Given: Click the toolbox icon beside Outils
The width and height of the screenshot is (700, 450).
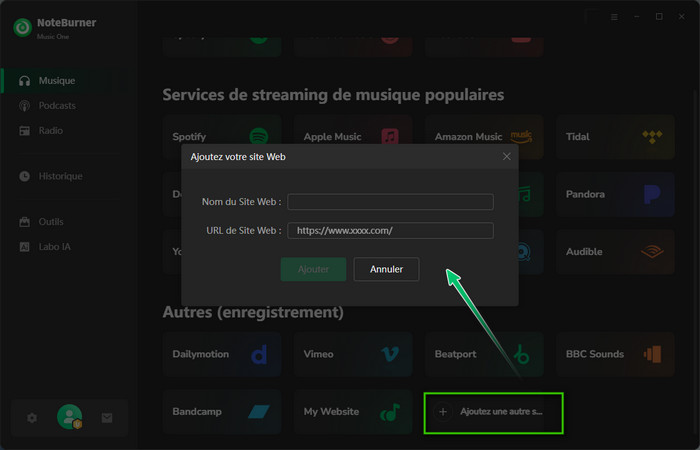Looking at the screenshot, I should tap(25, 222).
